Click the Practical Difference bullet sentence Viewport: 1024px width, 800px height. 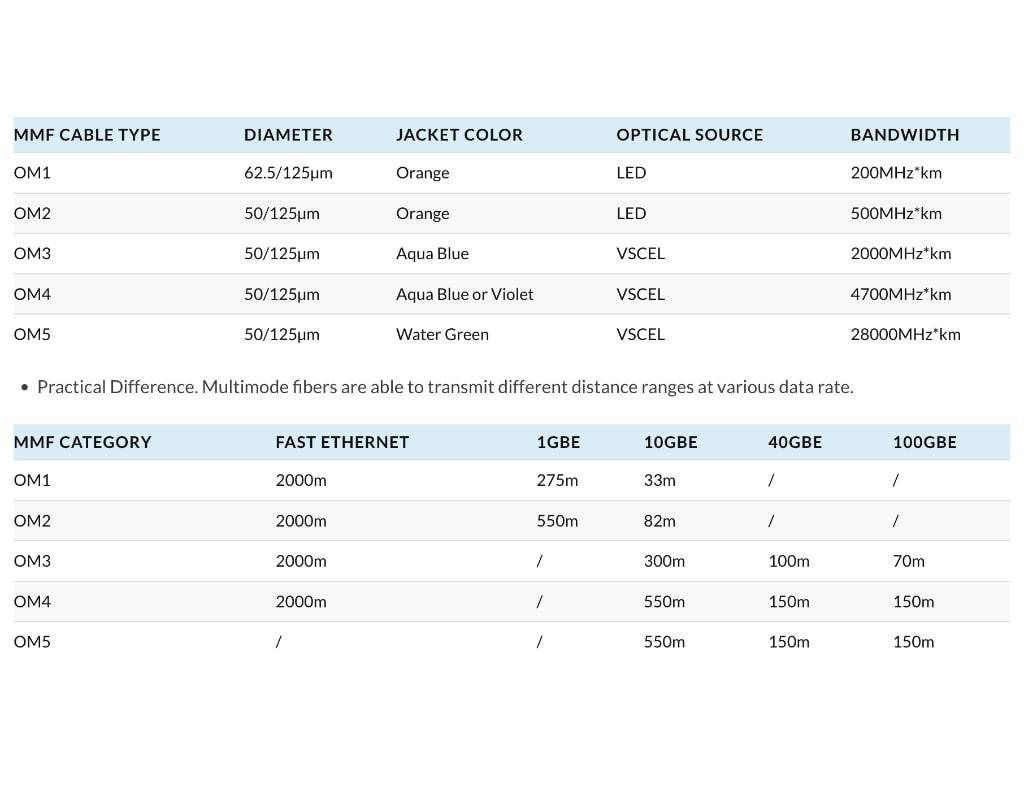(445, 387)
